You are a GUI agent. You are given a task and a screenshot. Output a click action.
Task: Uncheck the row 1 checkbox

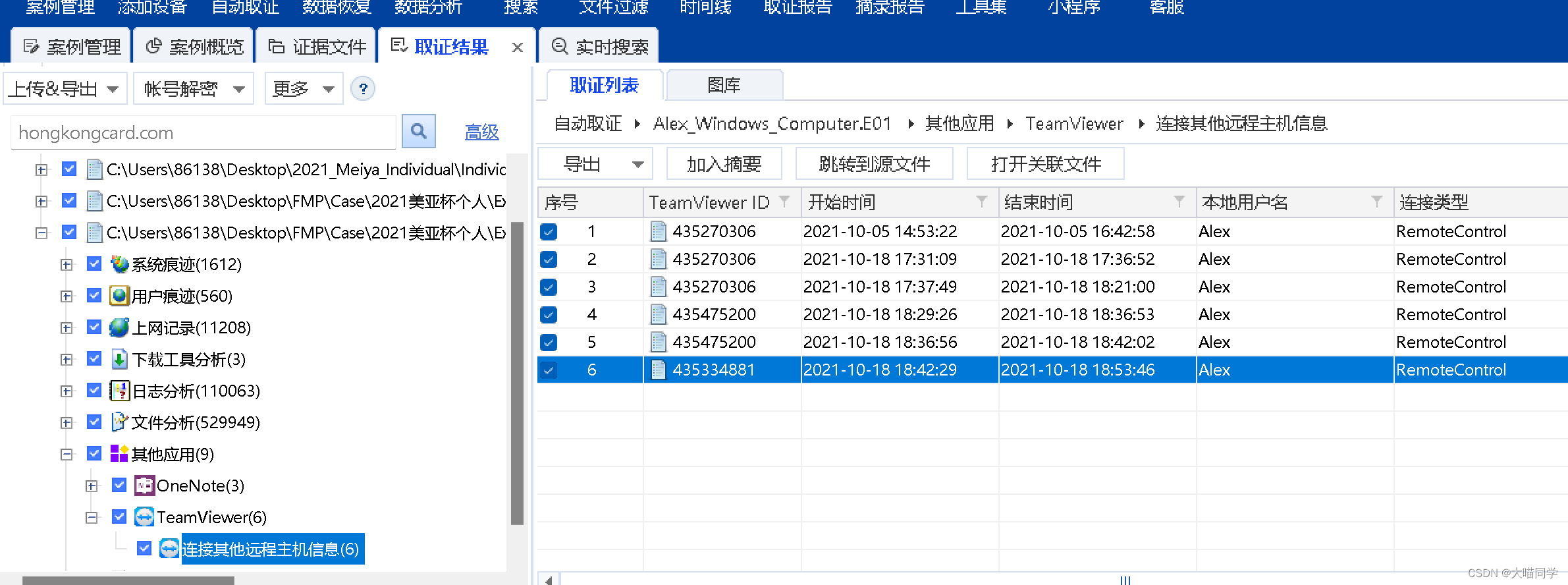pyautogui.click(x=549, y=232)
